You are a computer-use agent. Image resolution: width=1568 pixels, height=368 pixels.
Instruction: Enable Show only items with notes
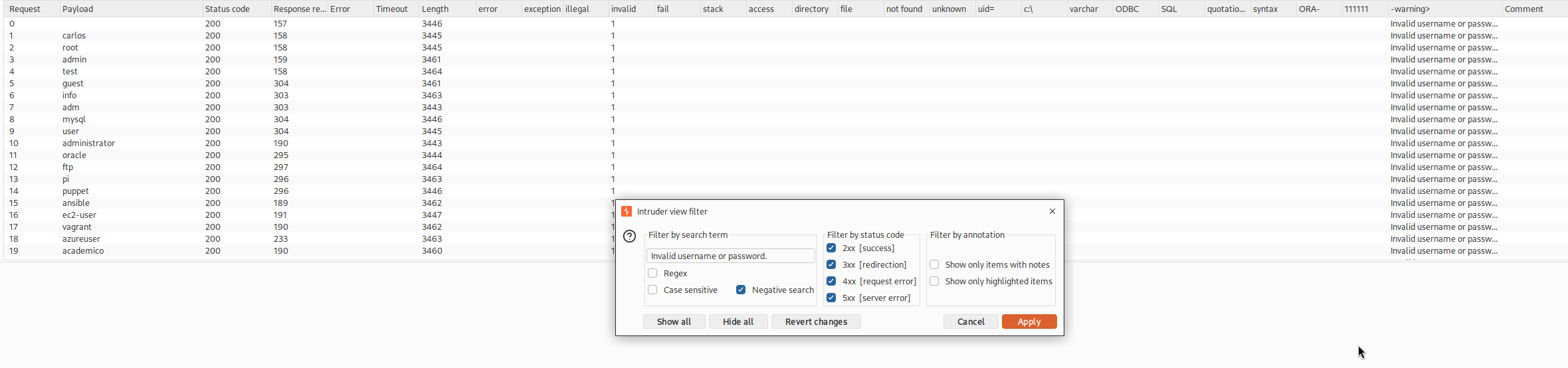(x=934, y=264)
